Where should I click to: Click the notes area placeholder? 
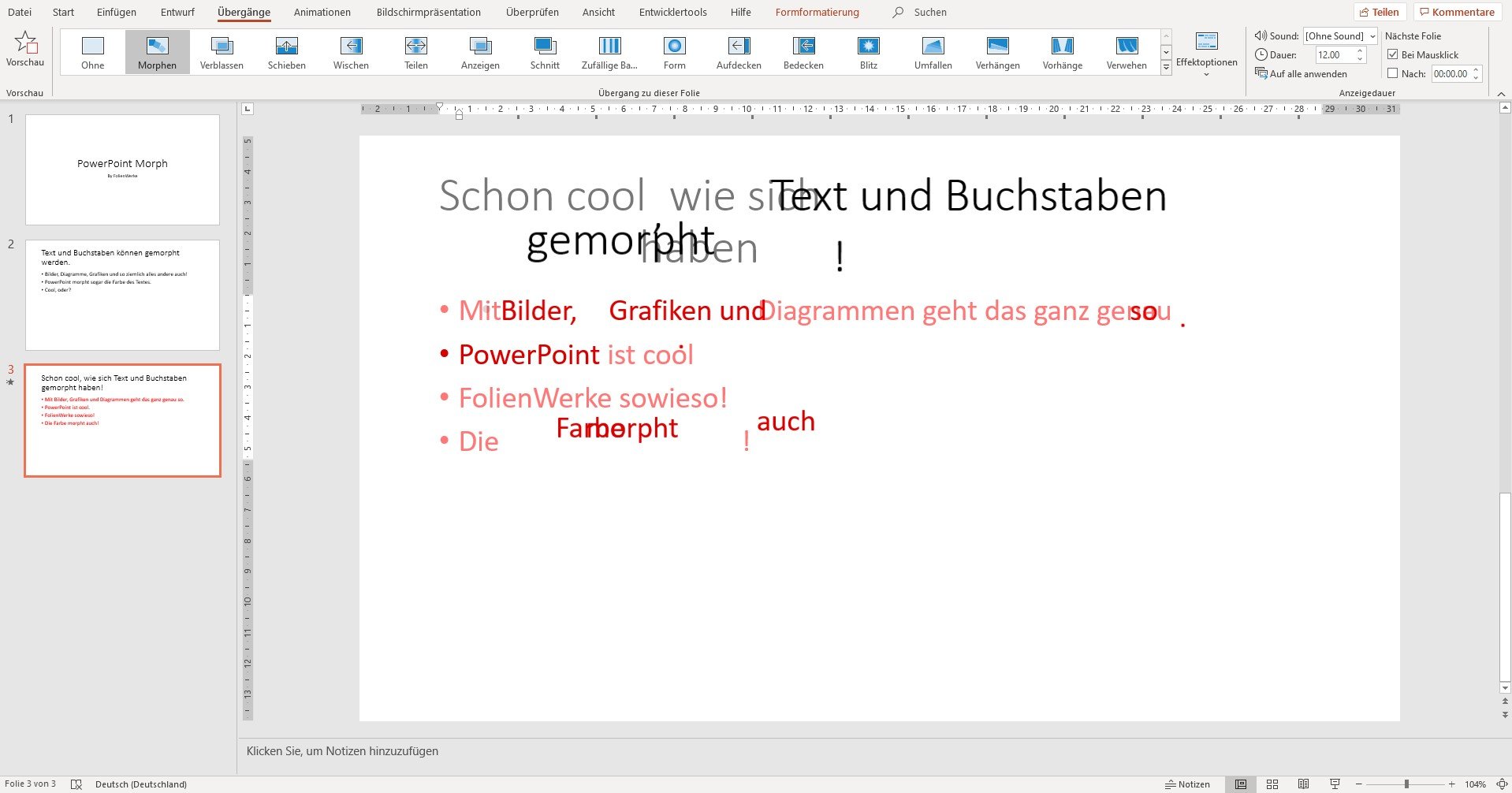click(342, 751)
